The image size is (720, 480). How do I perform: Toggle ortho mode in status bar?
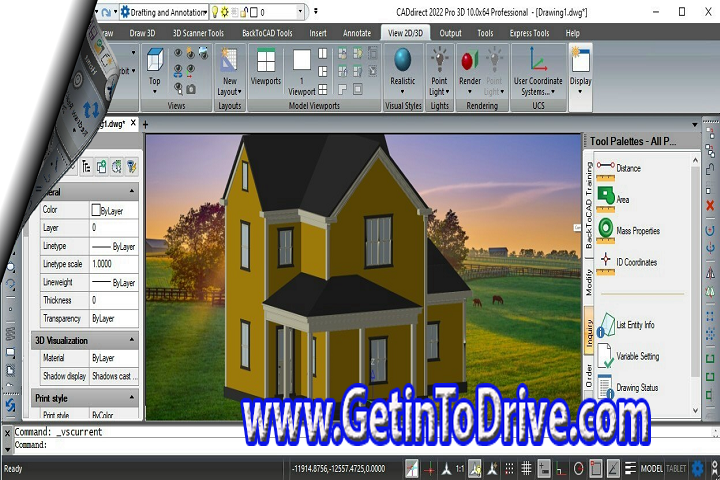click(561, 469)
